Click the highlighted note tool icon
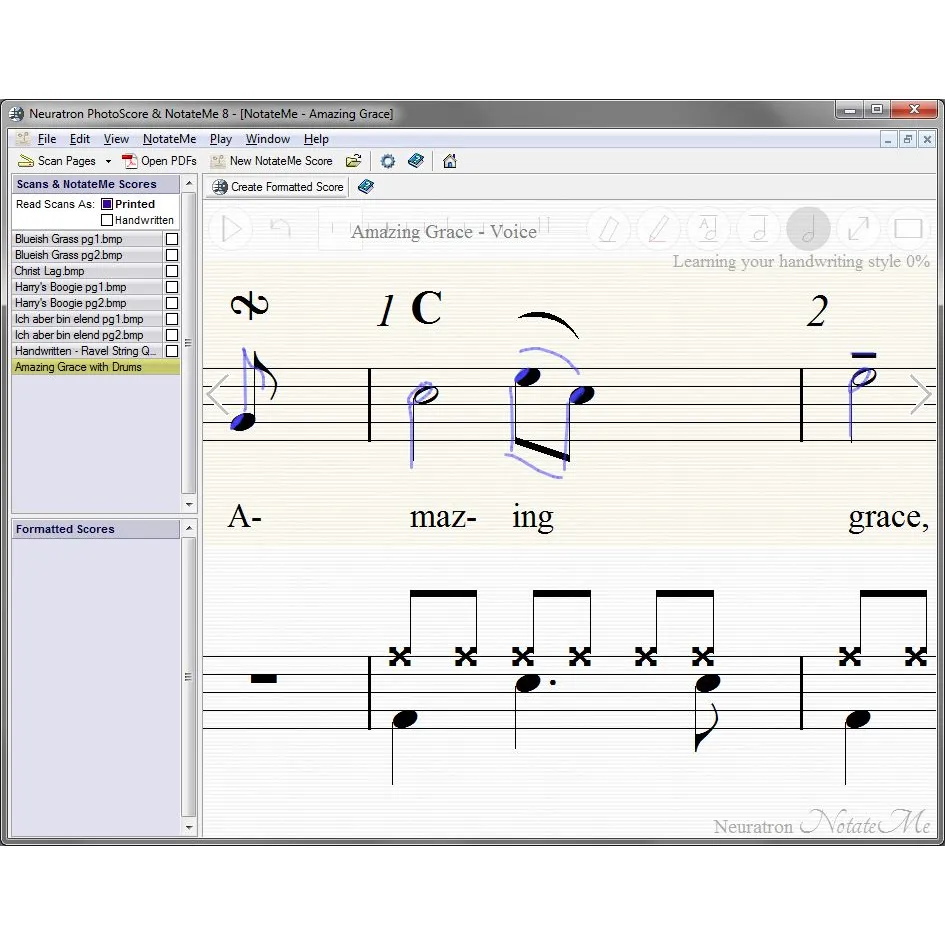 pyautogui.click(x=809, y=229)
